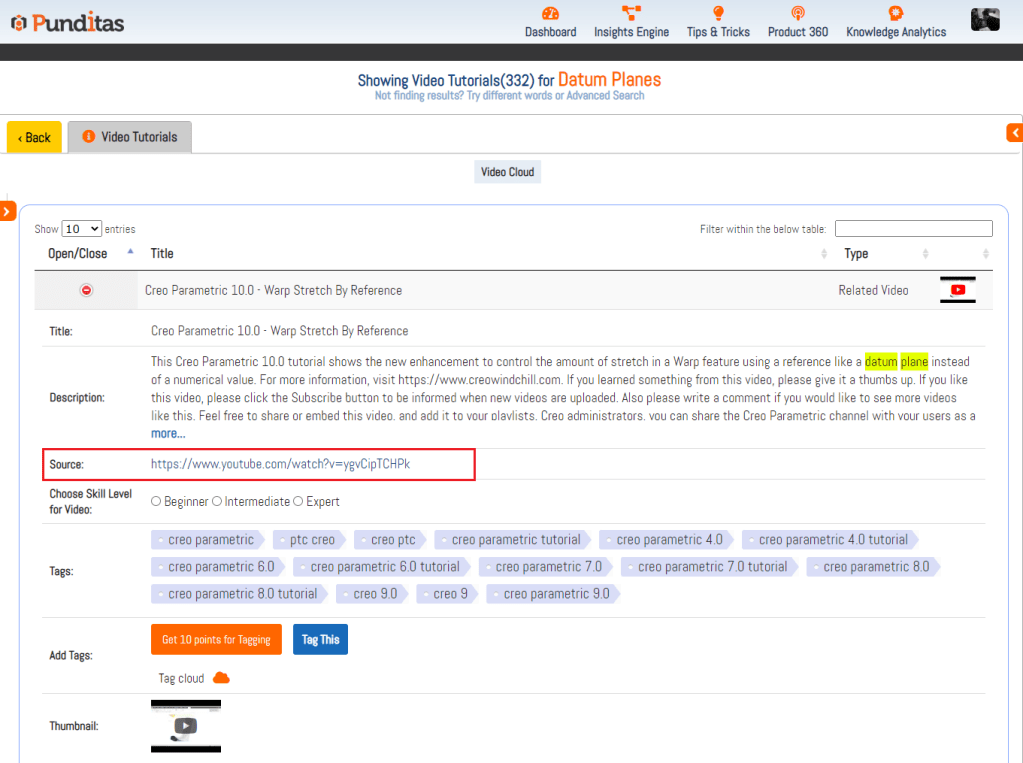Select the Intermediate skill level
This screenshot has height=763, width=1023.
tap(217, 501)
